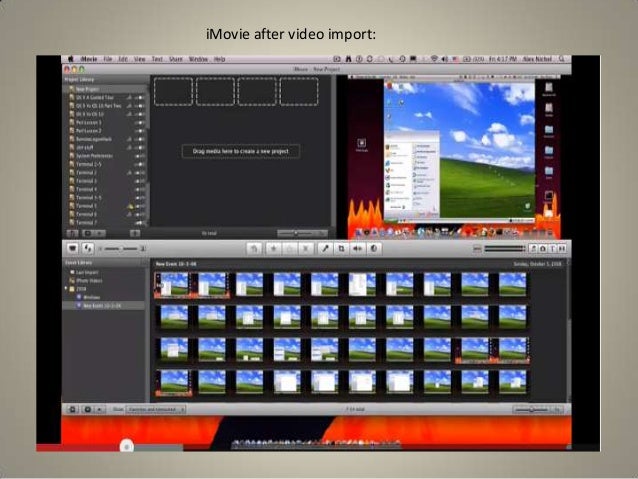This screenshot has height=479, width=638.
Task: Select Perl Lesson 1 project
Action: 106,122
